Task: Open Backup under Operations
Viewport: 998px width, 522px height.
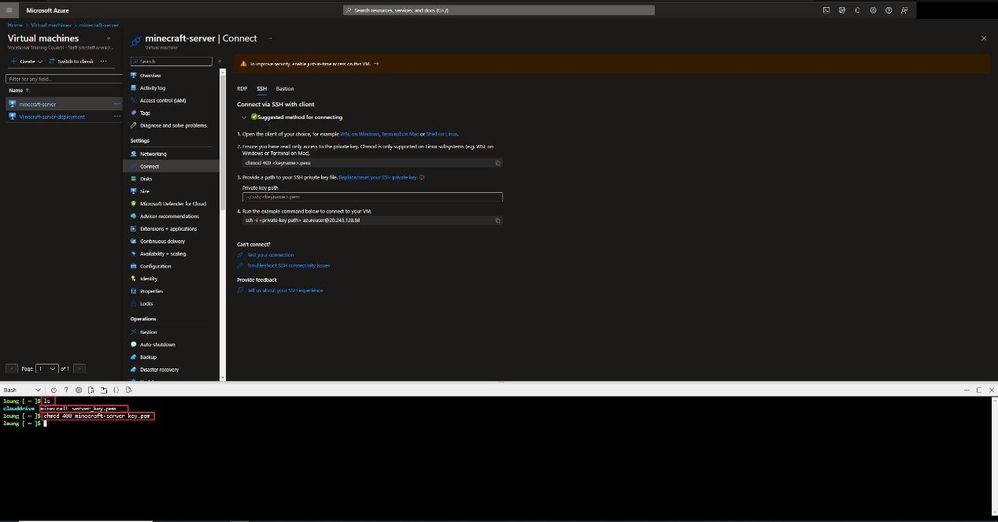Action: pyautogui.click(x=148, y=357)
